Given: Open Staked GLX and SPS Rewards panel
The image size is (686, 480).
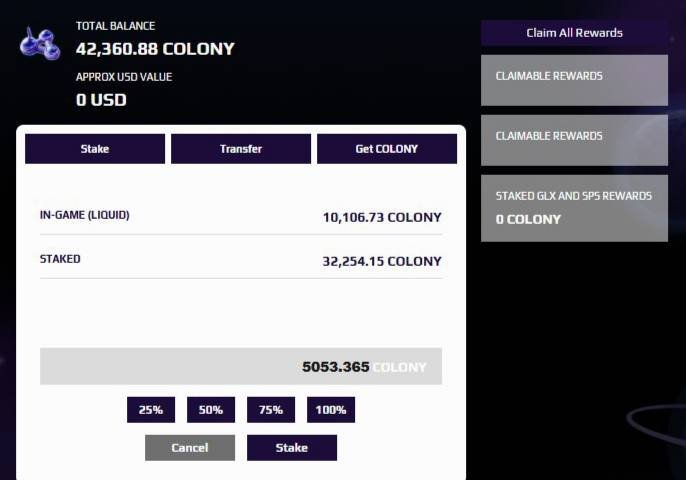Looking at the screenshot, I should (x=574, y=208).
